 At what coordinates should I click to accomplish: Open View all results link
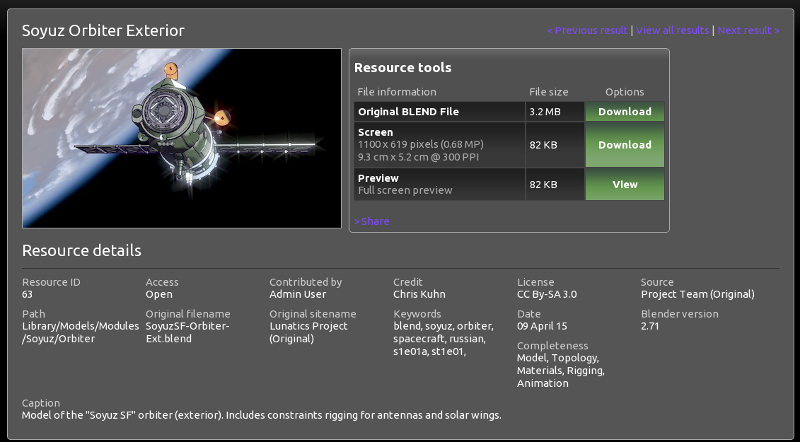[672, 30]
